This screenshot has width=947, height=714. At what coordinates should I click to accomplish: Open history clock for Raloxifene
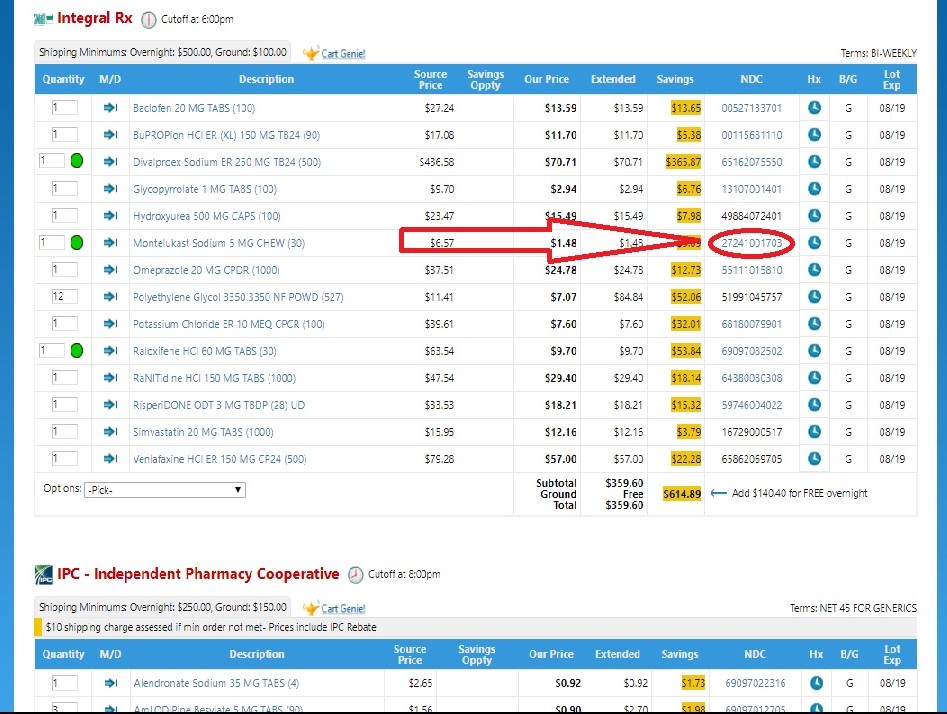[815, 350]
